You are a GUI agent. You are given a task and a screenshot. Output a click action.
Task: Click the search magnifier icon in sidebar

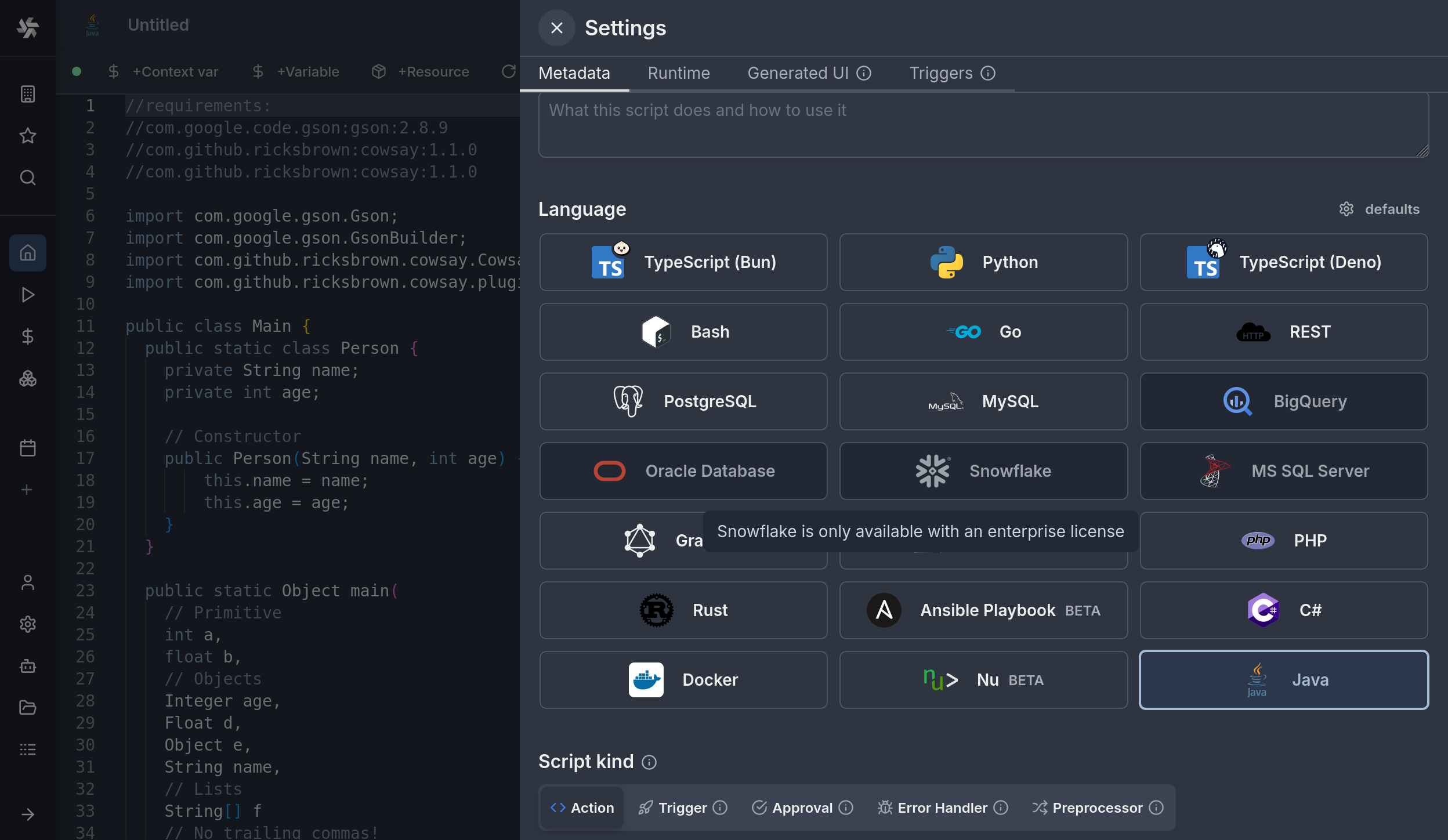[x=27, y=178]
